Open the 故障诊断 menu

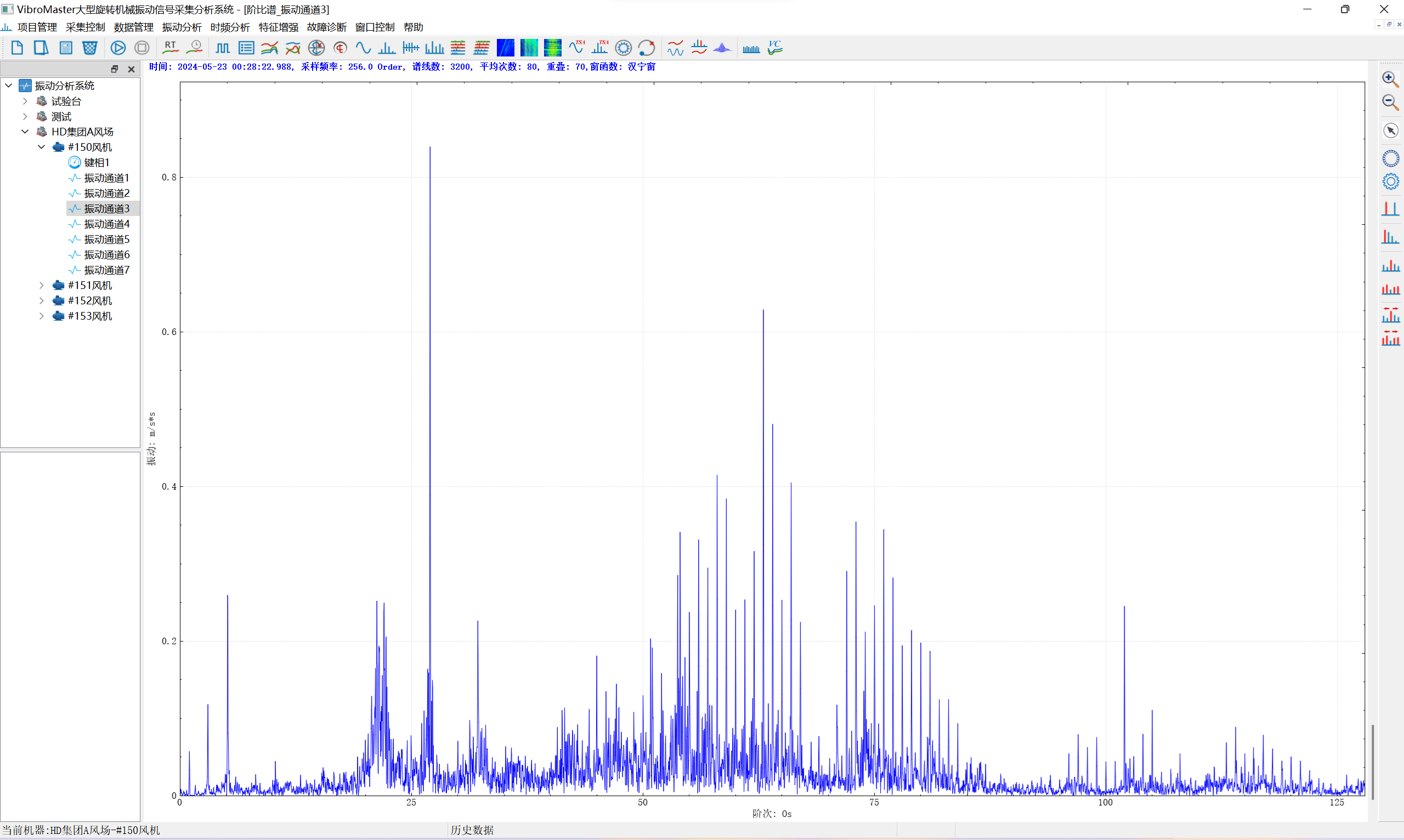coord(327,27)
